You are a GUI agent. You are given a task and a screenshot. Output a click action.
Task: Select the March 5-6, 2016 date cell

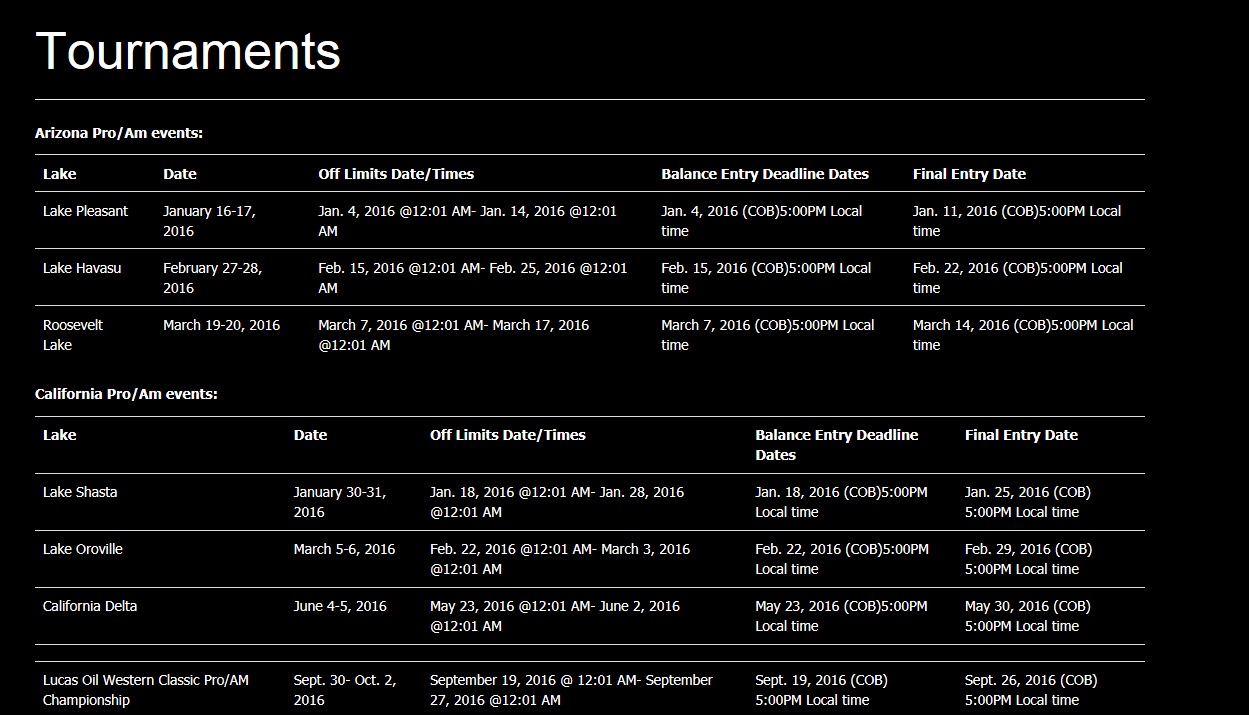[344, 549]
